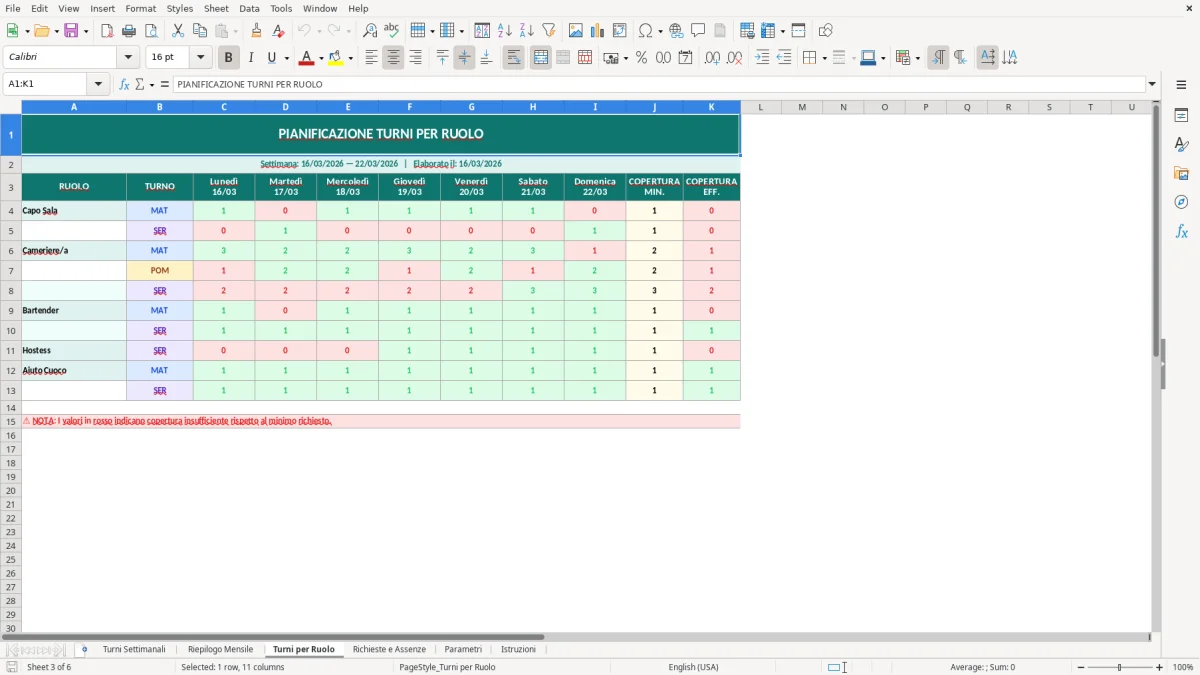The height and width of the screenshot is (675, 1200).
Task: Toggle Center Horizontally alignment
Action: [x=393, y=58]
